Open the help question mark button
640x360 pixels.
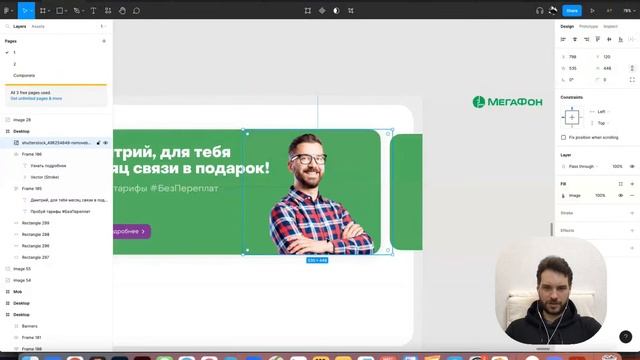[x=625, y=337]
